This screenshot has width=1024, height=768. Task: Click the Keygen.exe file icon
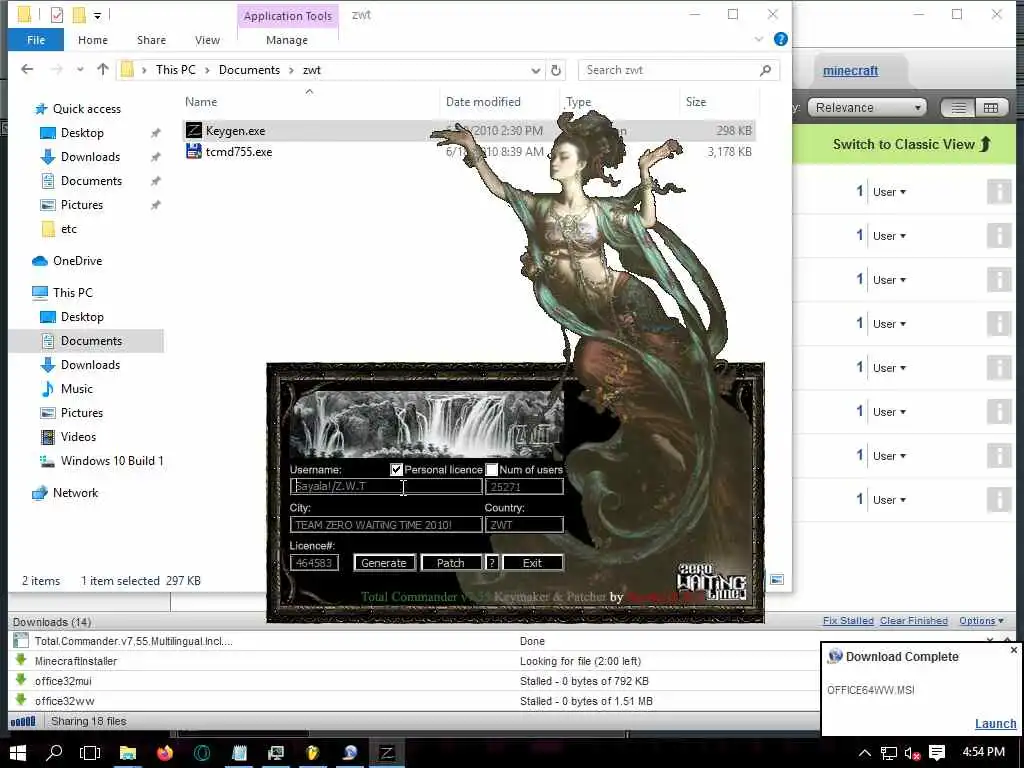pyautogui.click(x=193, y=131)
